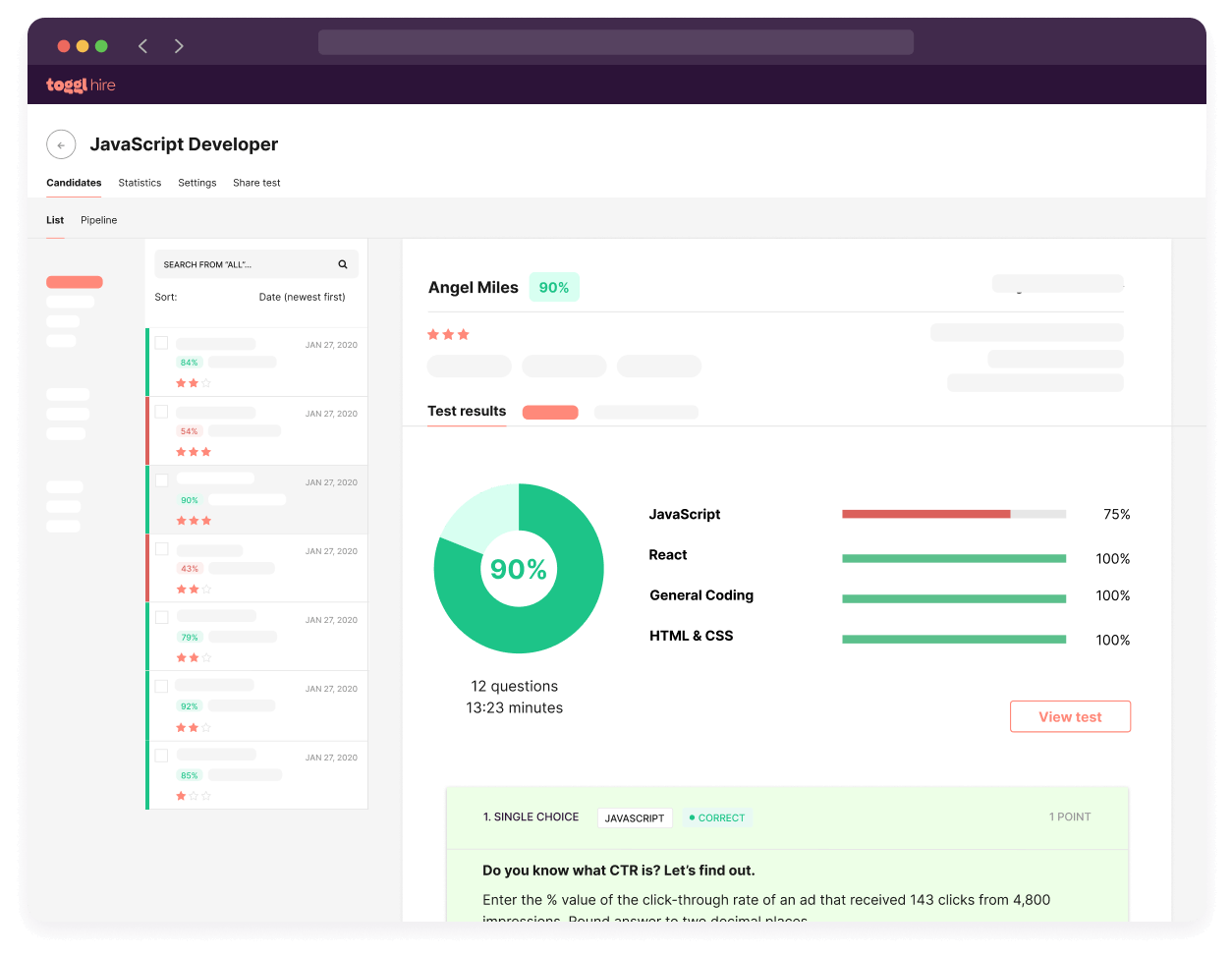This screenshot has height=957, width=1232.
Task: Open the Share test tab
Action: [x=256, y=183]
